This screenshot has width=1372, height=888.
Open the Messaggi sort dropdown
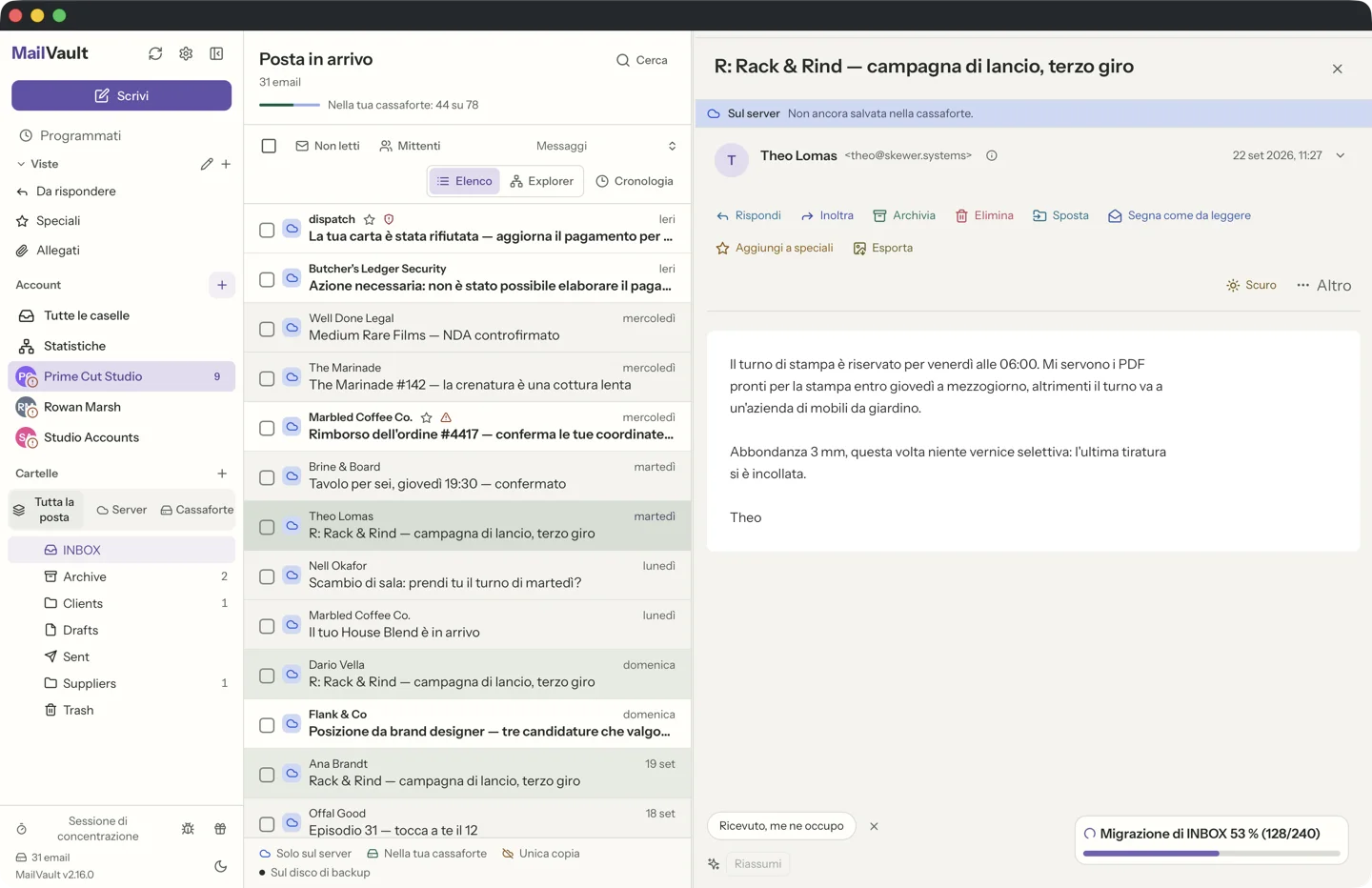(x=606, y=146)
